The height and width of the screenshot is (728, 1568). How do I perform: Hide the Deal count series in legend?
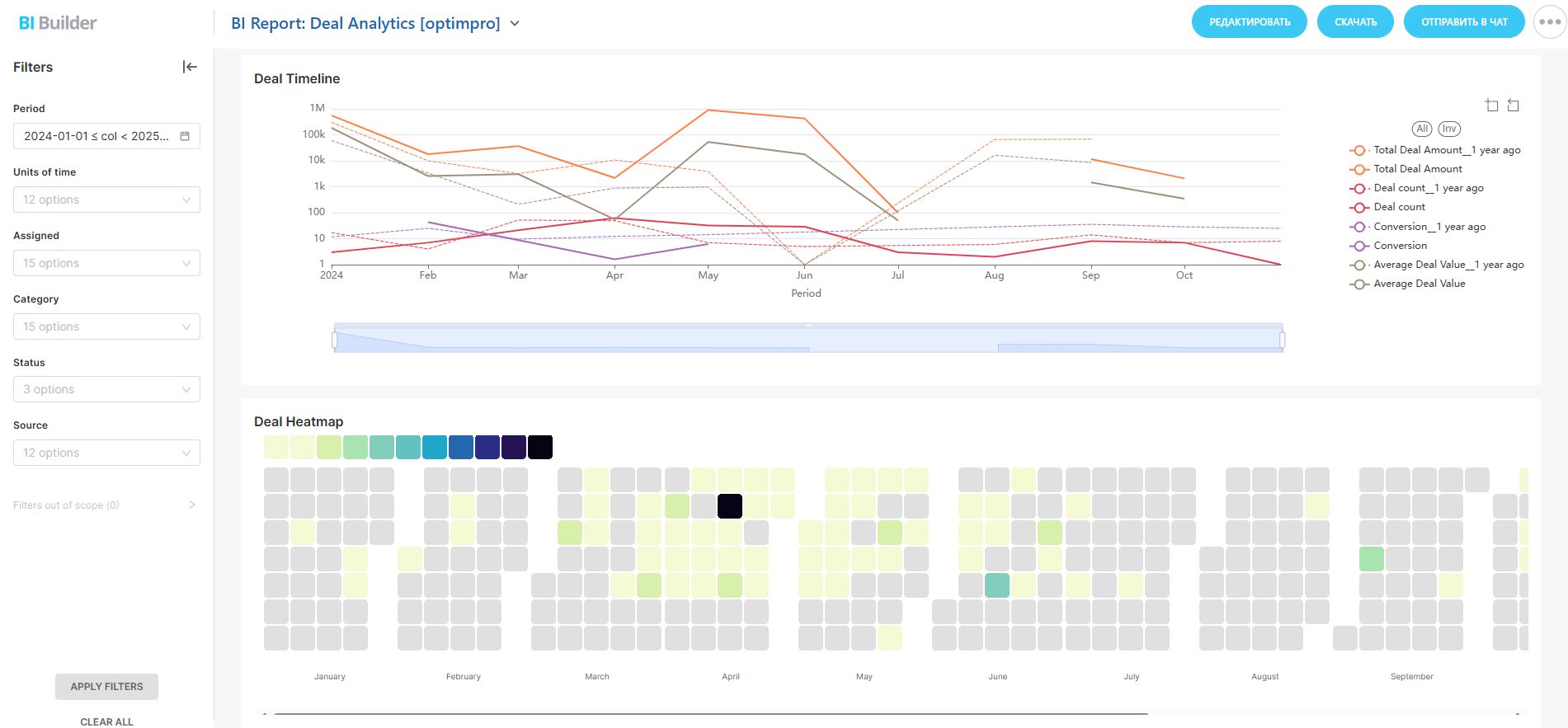pos(1399,207)
